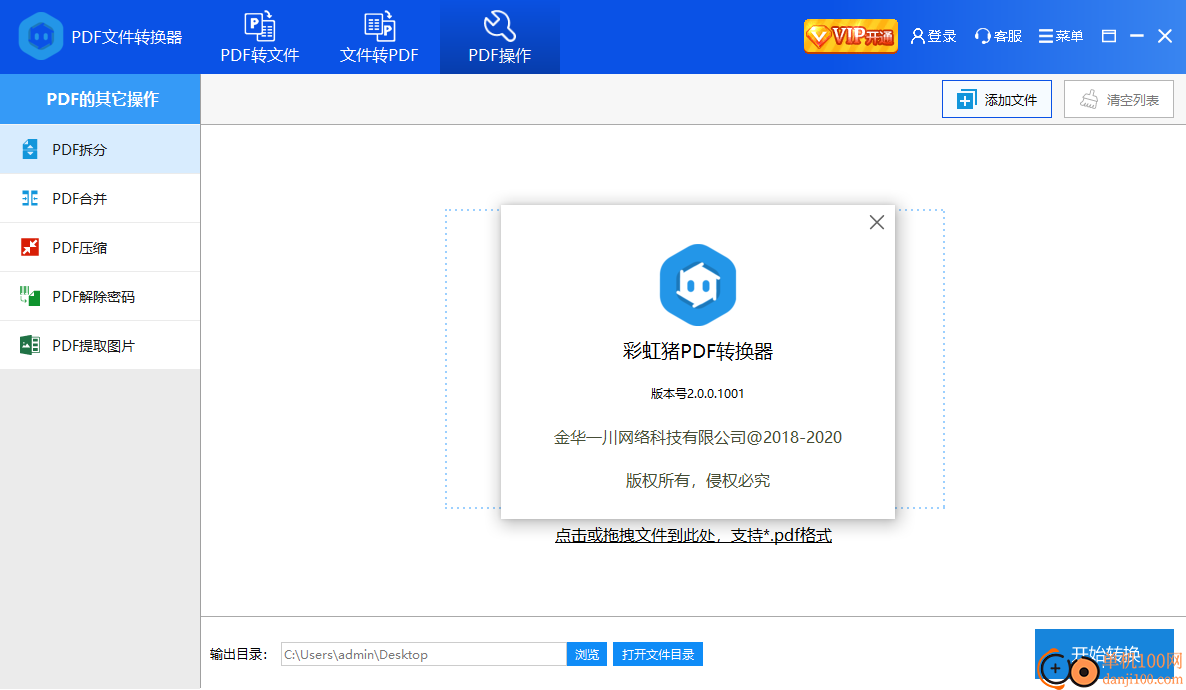This screenshot has width=1186, height=690.
Task: Click the 打开文件目录 button
Action: coord(658,654)
